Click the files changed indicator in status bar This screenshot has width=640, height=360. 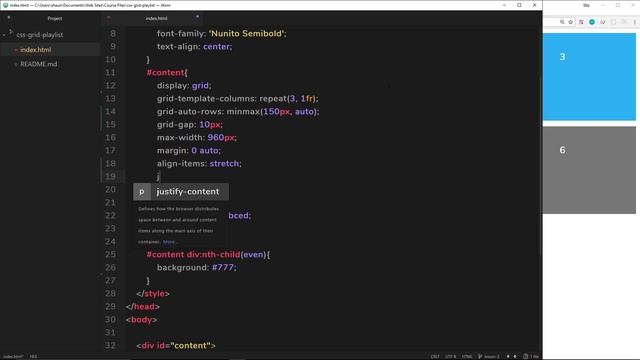[531, 357]
